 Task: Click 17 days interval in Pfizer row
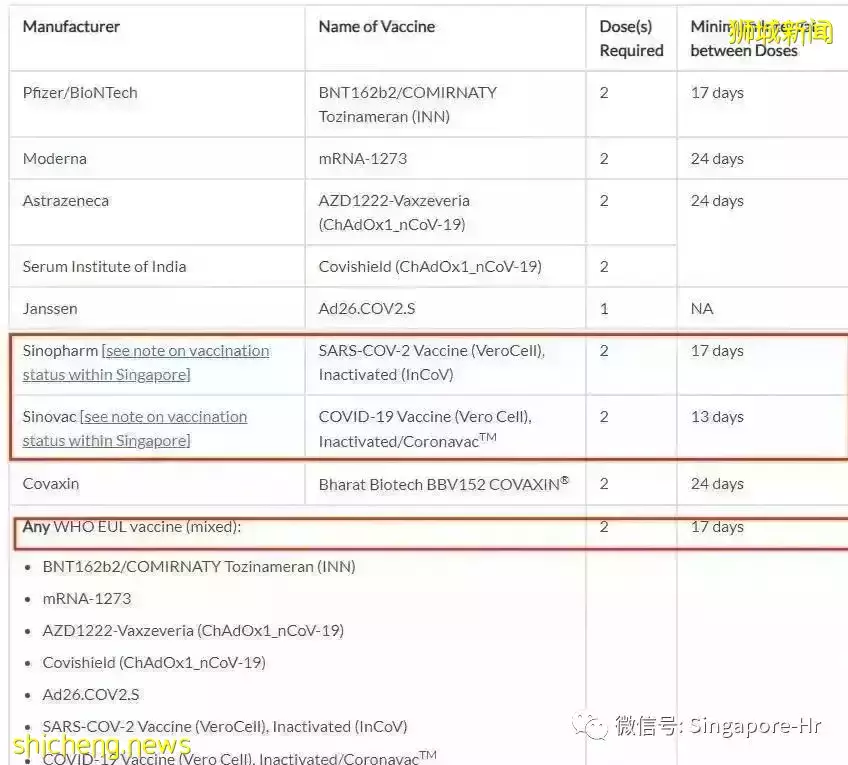tap(717, 93)
